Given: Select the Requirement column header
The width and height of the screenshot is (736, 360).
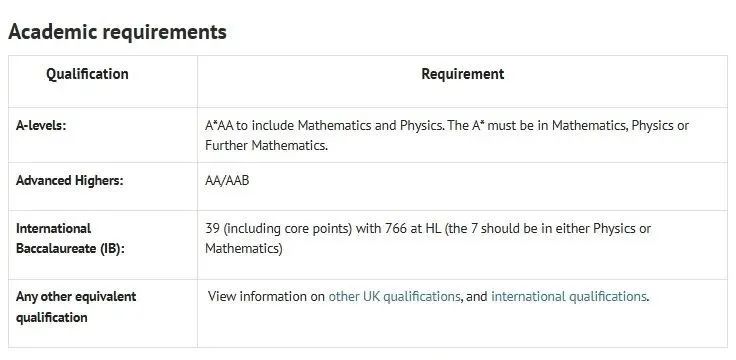Looking at the screenshot, I should tap(462, 74).
